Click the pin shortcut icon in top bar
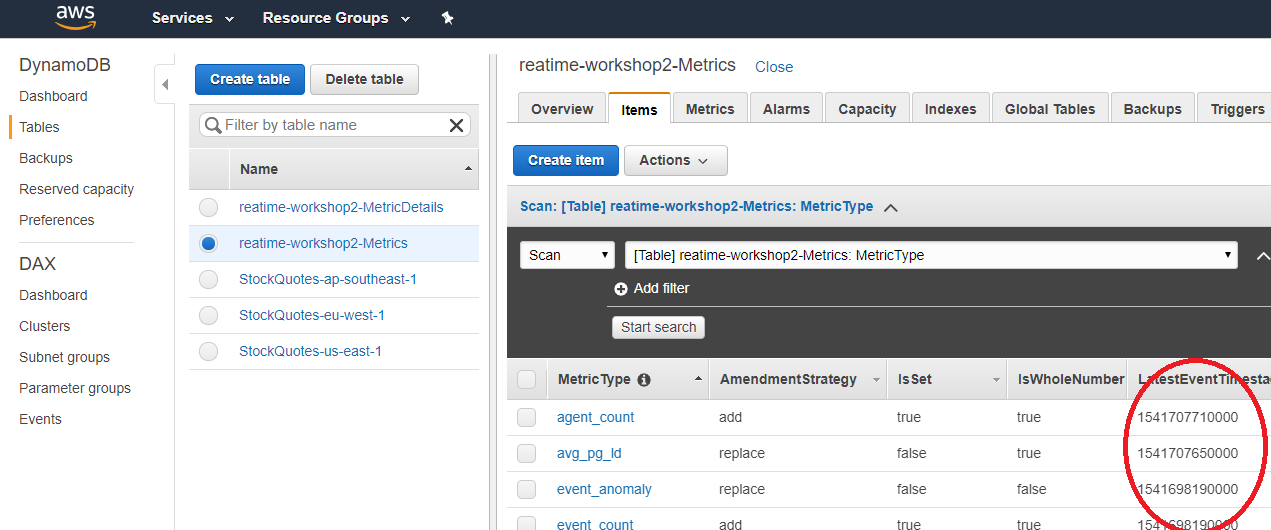The image size is (1271, 530). click(447, 18)
